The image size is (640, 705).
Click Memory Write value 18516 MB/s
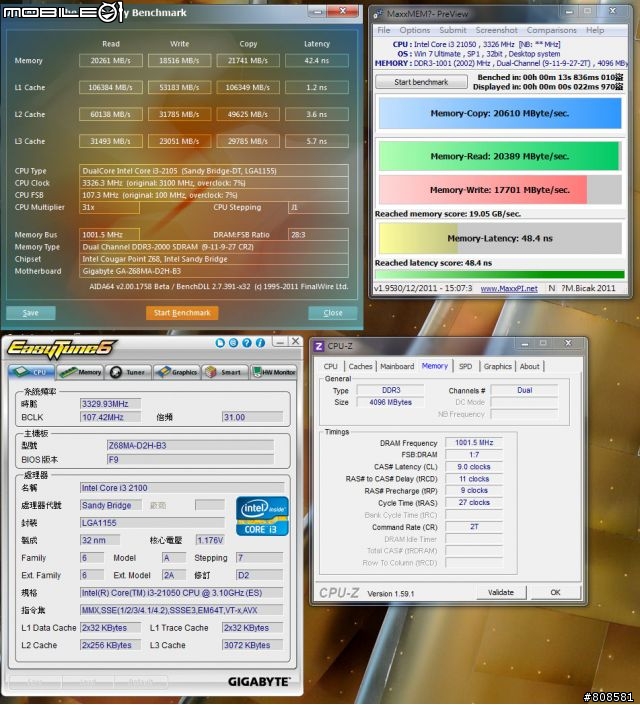(179, 60)
